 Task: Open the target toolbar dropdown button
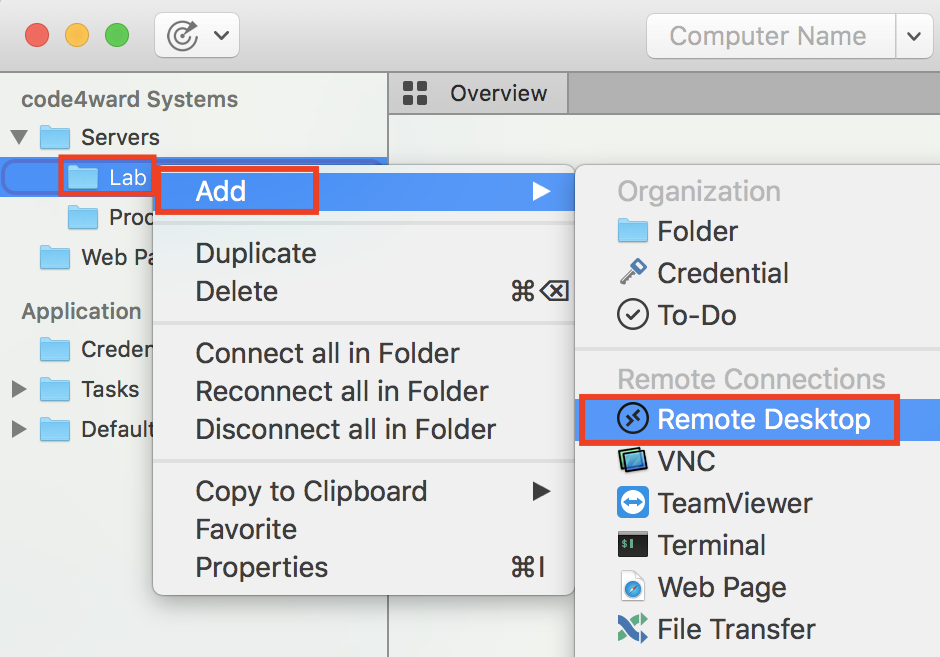pyautogui.click(x=197, y=37)
